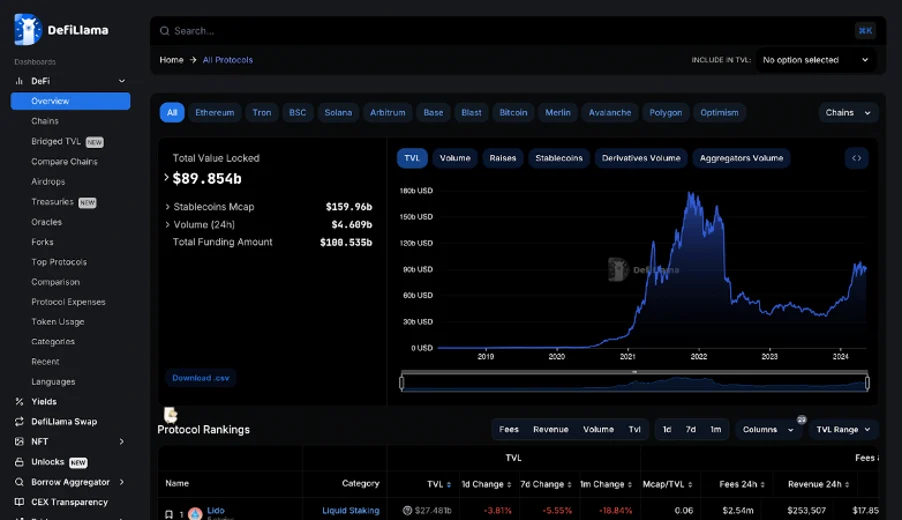The image size is (902, 520).
Task: Open Overview in sidebar
Action: pos(70,101)
